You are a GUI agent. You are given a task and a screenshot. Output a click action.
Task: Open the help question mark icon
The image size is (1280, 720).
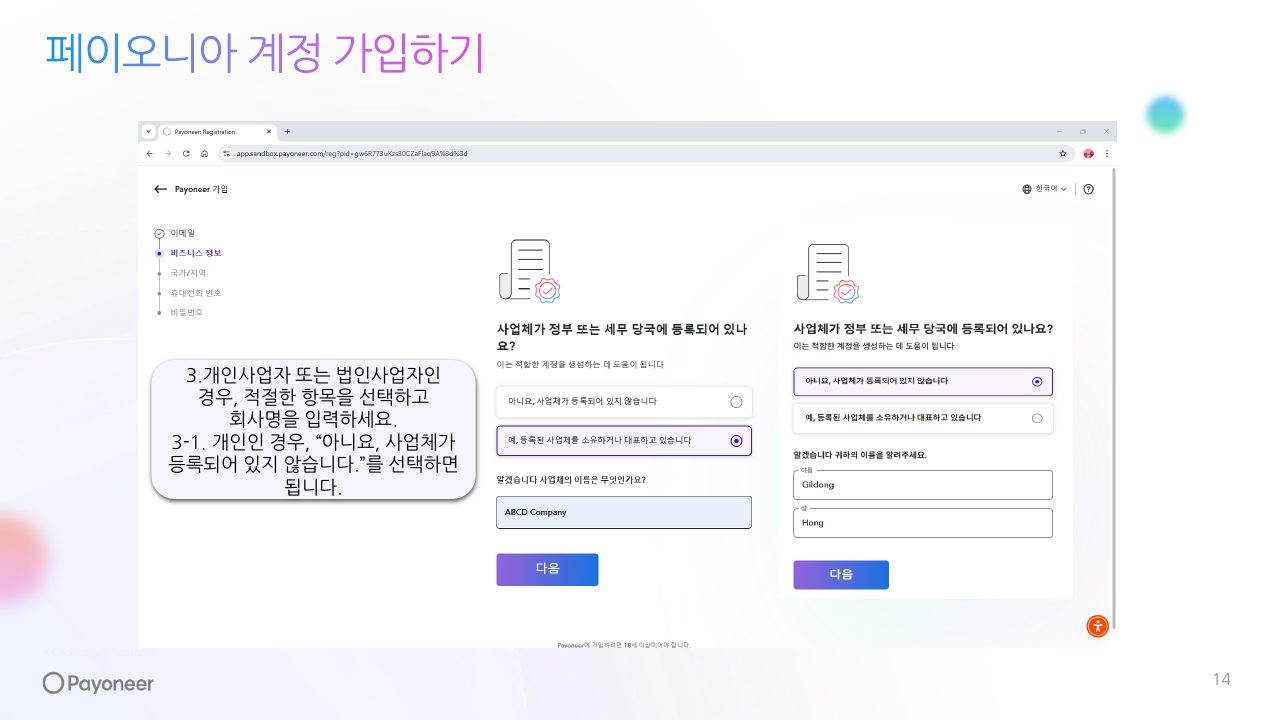point(1088,189)
